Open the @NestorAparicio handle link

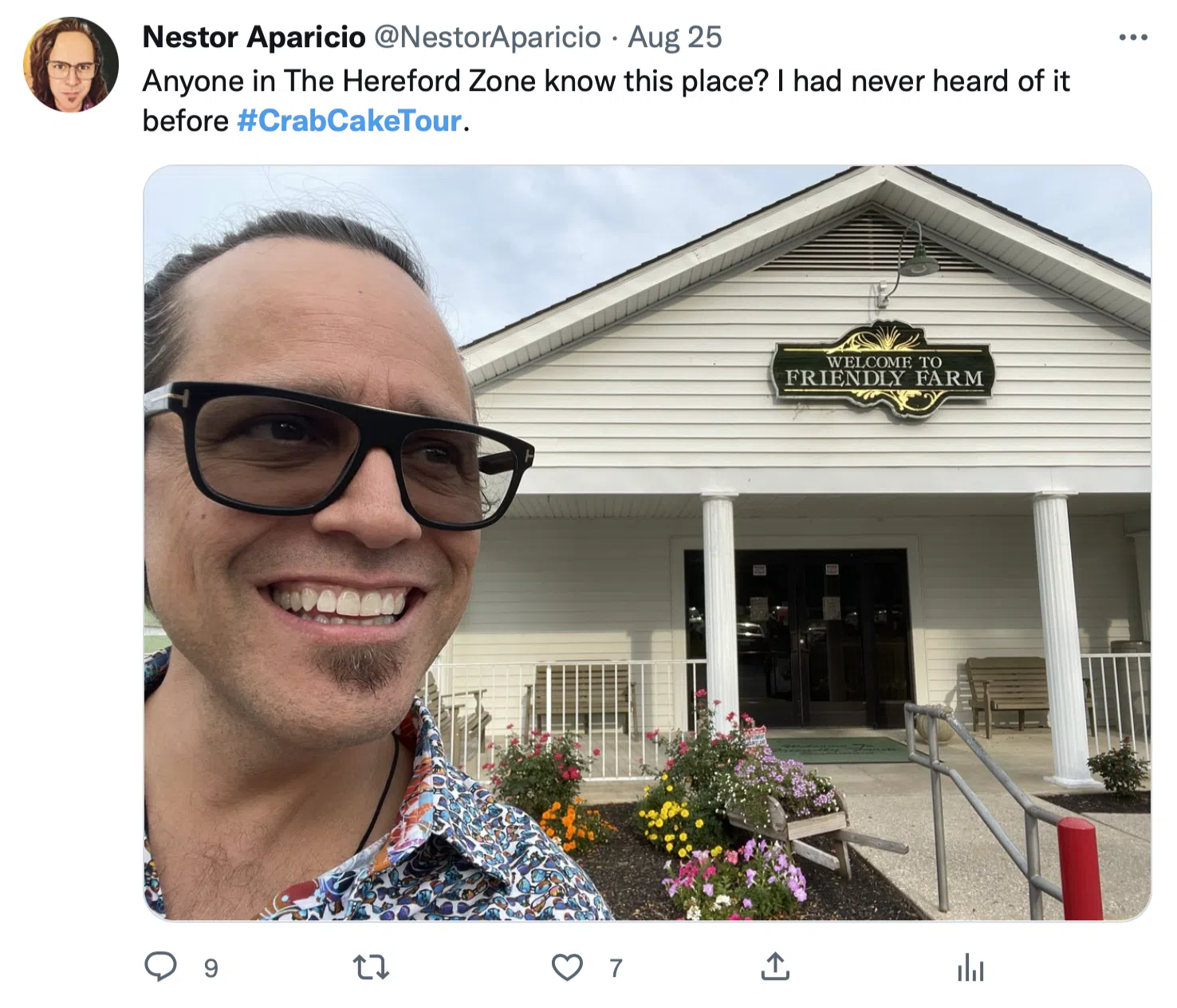(487, 37)
